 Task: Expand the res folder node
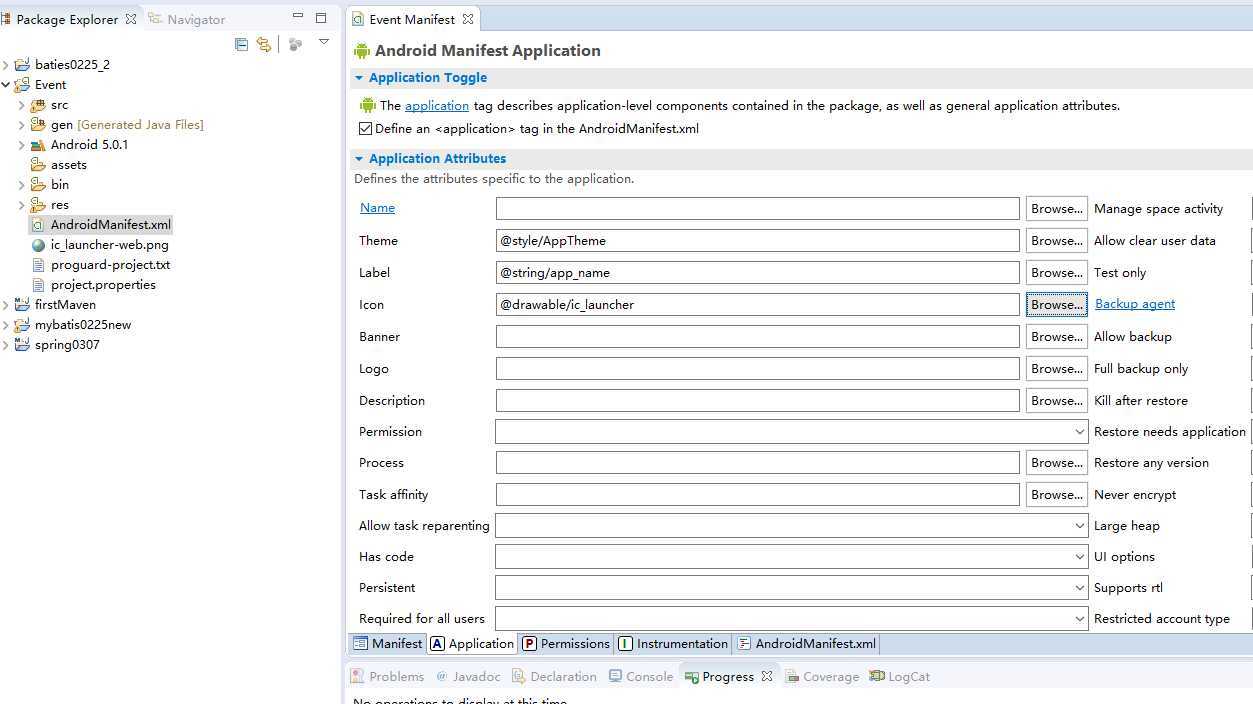22,205
